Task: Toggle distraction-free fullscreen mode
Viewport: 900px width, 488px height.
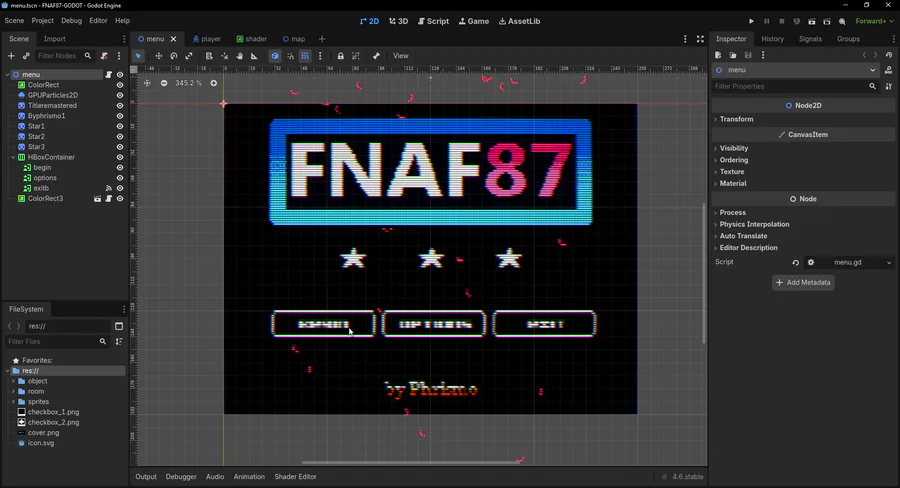Action: (x=700, y=39)
